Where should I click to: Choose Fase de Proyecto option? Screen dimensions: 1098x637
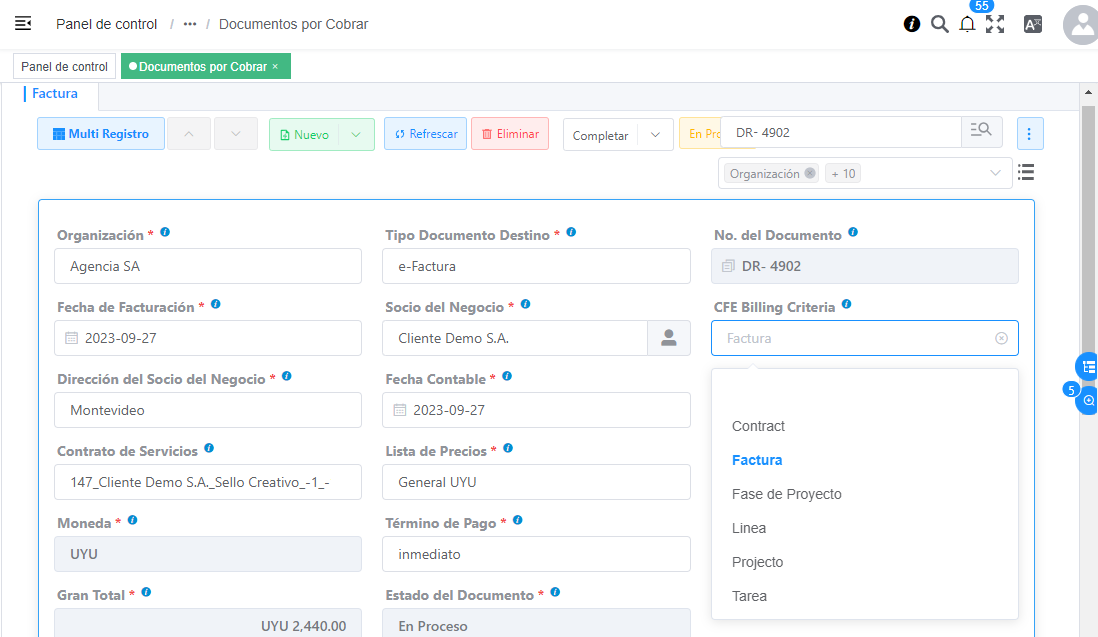tap(786, 494)
